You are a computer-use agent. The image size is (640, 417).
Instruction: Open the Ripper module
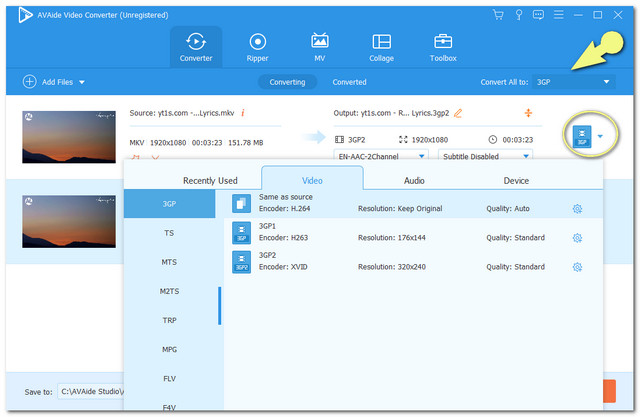click(258, 47)
